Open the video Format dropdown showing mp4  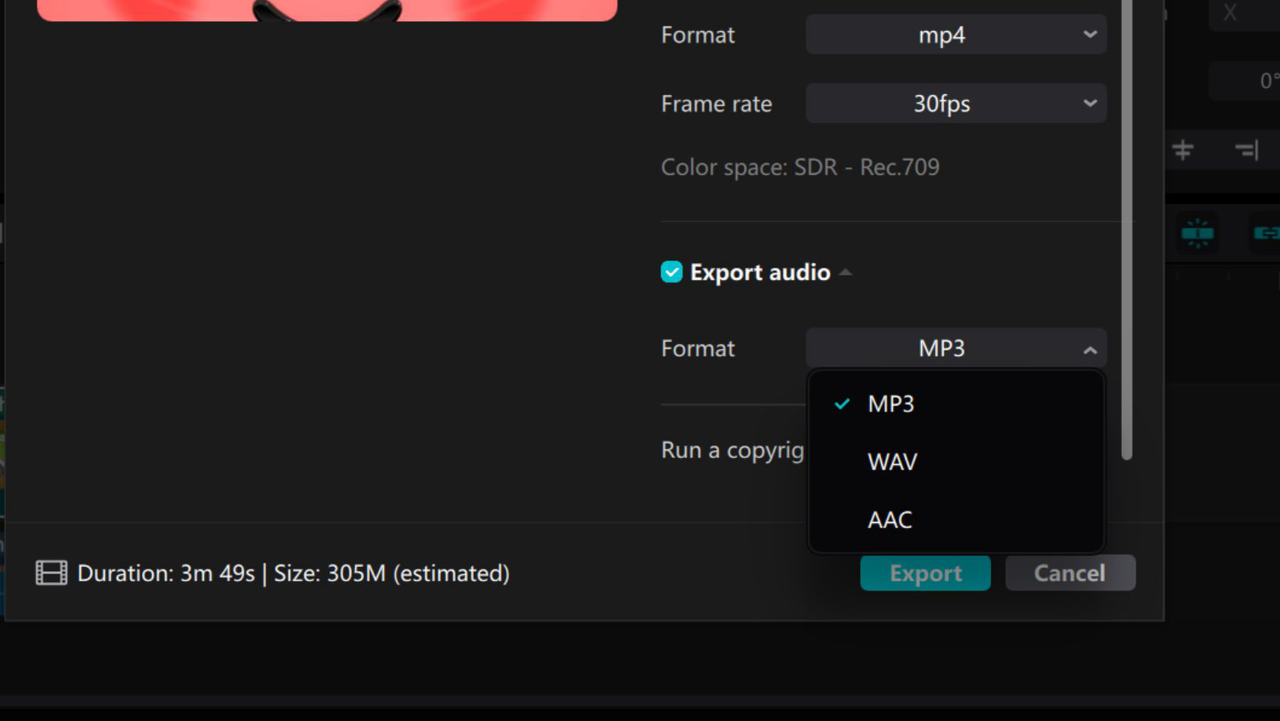point(955,34)
